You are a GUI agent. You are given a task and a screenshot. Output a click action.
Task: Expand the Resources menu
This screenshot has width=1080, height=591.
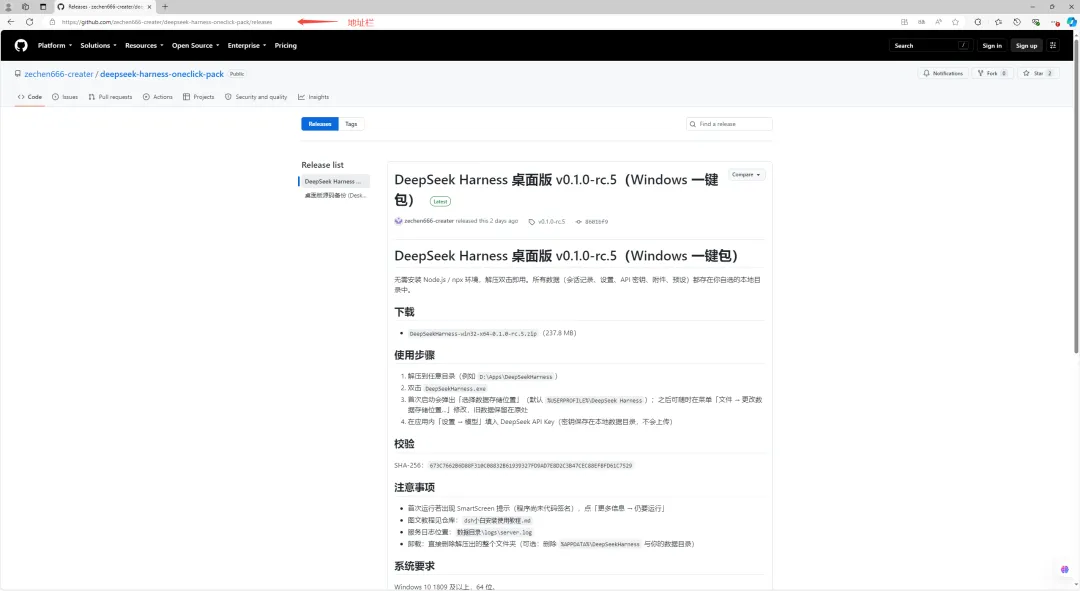coord(144,45)
